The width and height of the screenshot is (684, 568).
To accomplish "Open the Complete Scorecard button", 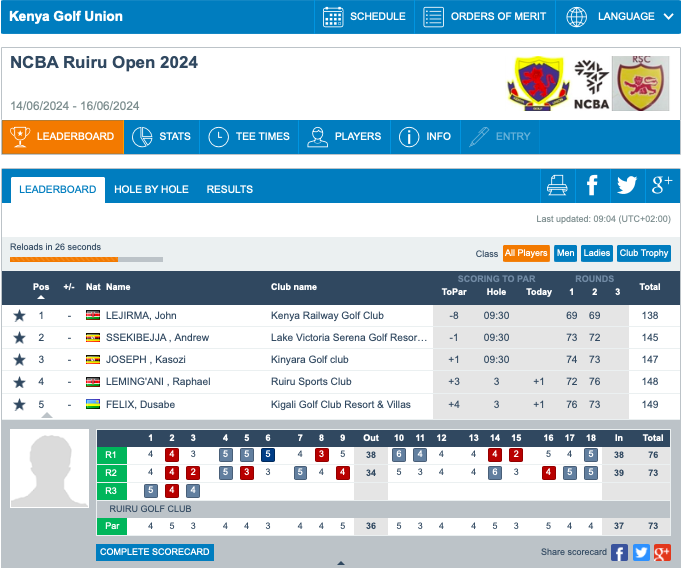I will pyautogui.click(x=155, y=552).
